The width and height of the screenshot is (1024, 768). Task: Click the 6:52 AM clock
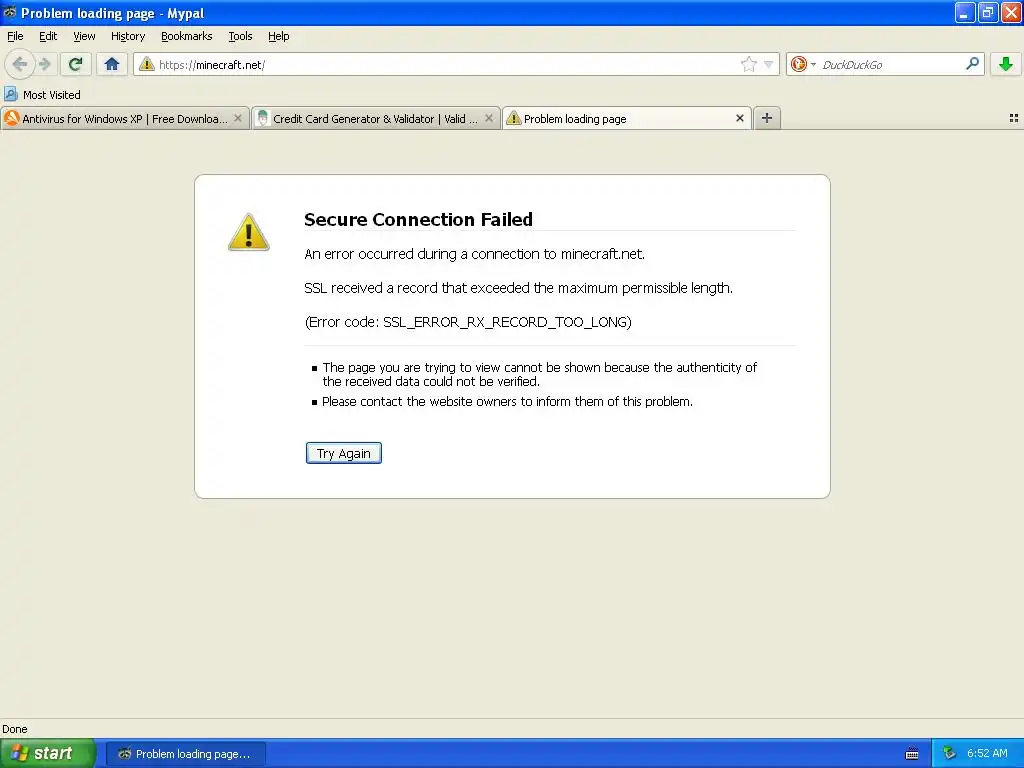click(x=987, y=754)
